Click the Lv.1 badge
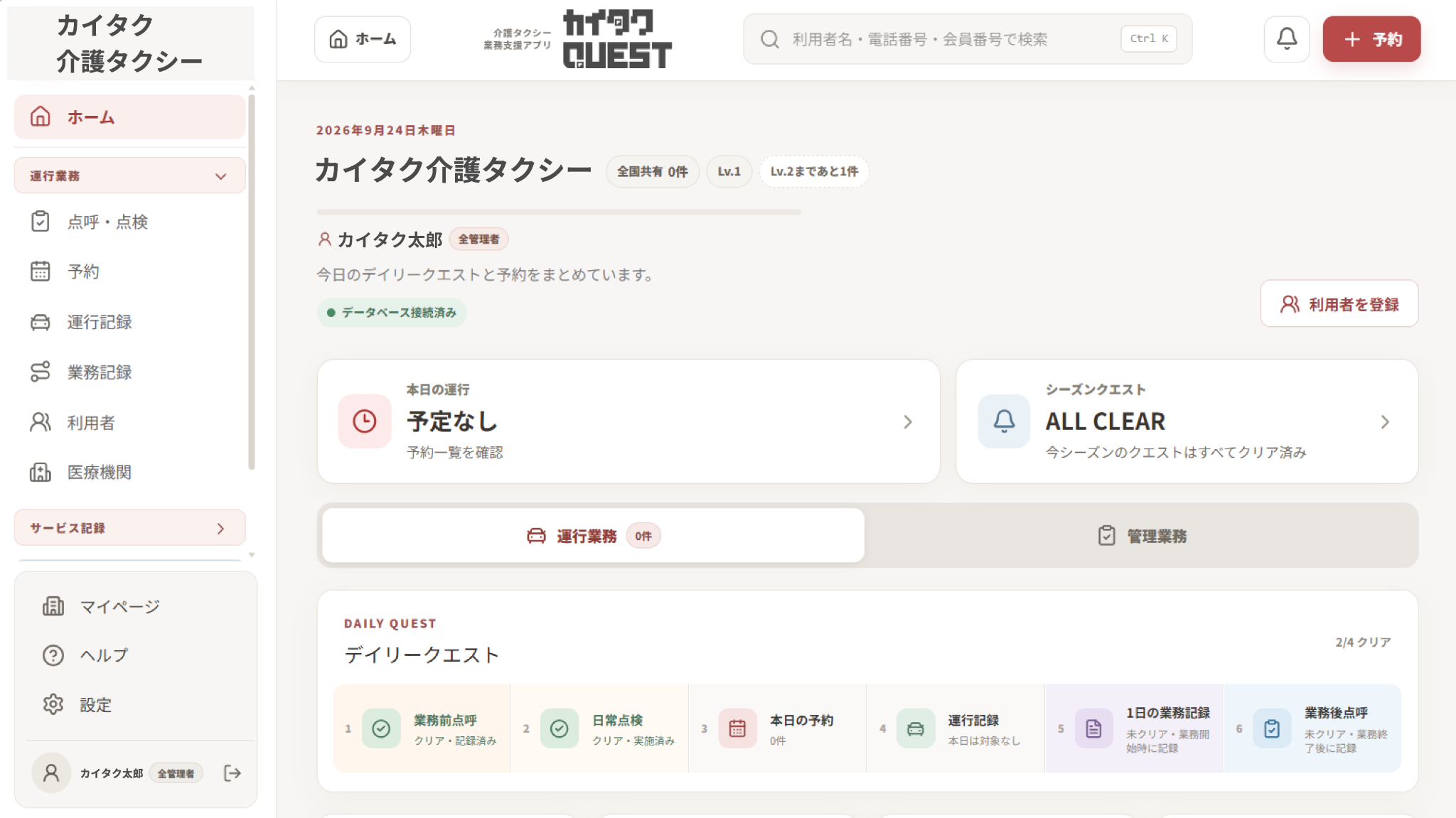The image size is (1456, 818). [x=729, y=172]
